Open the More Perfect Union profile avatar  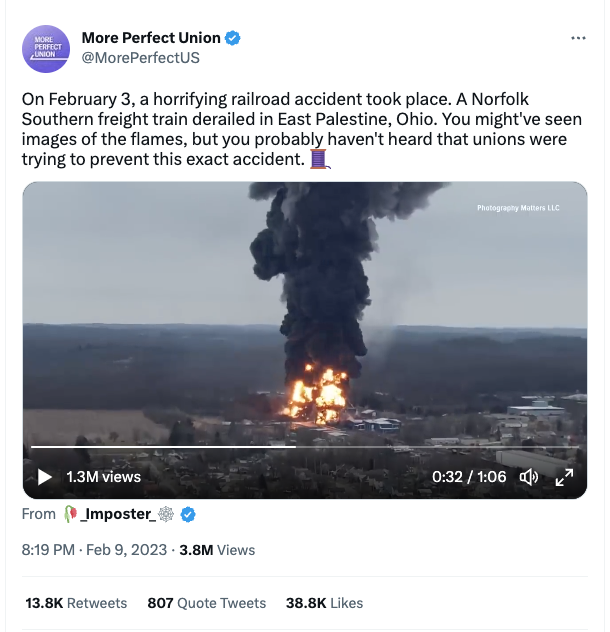click(46, 48)
